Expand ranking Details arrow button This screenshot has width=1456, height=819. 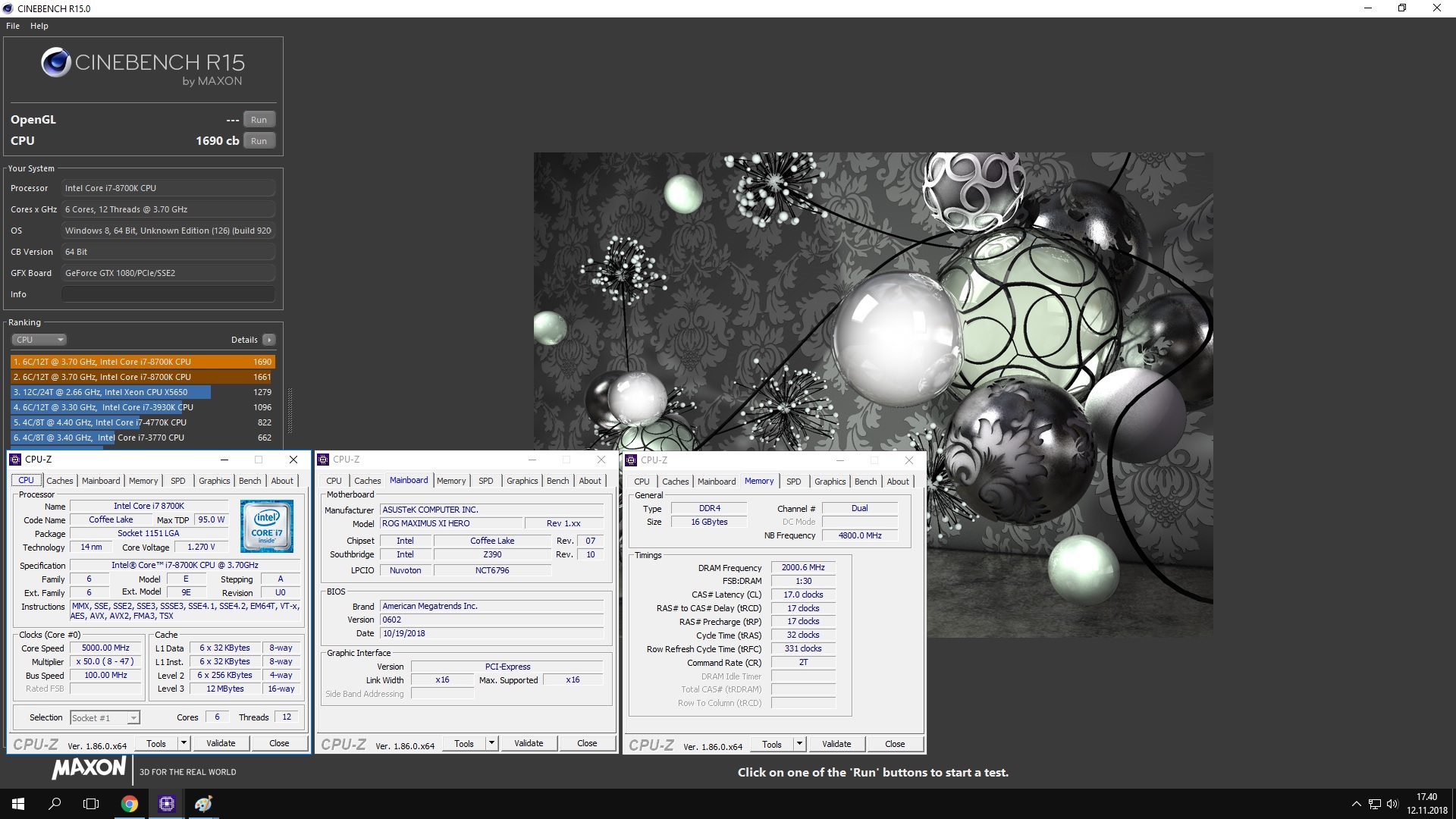[x=268, y=340]
